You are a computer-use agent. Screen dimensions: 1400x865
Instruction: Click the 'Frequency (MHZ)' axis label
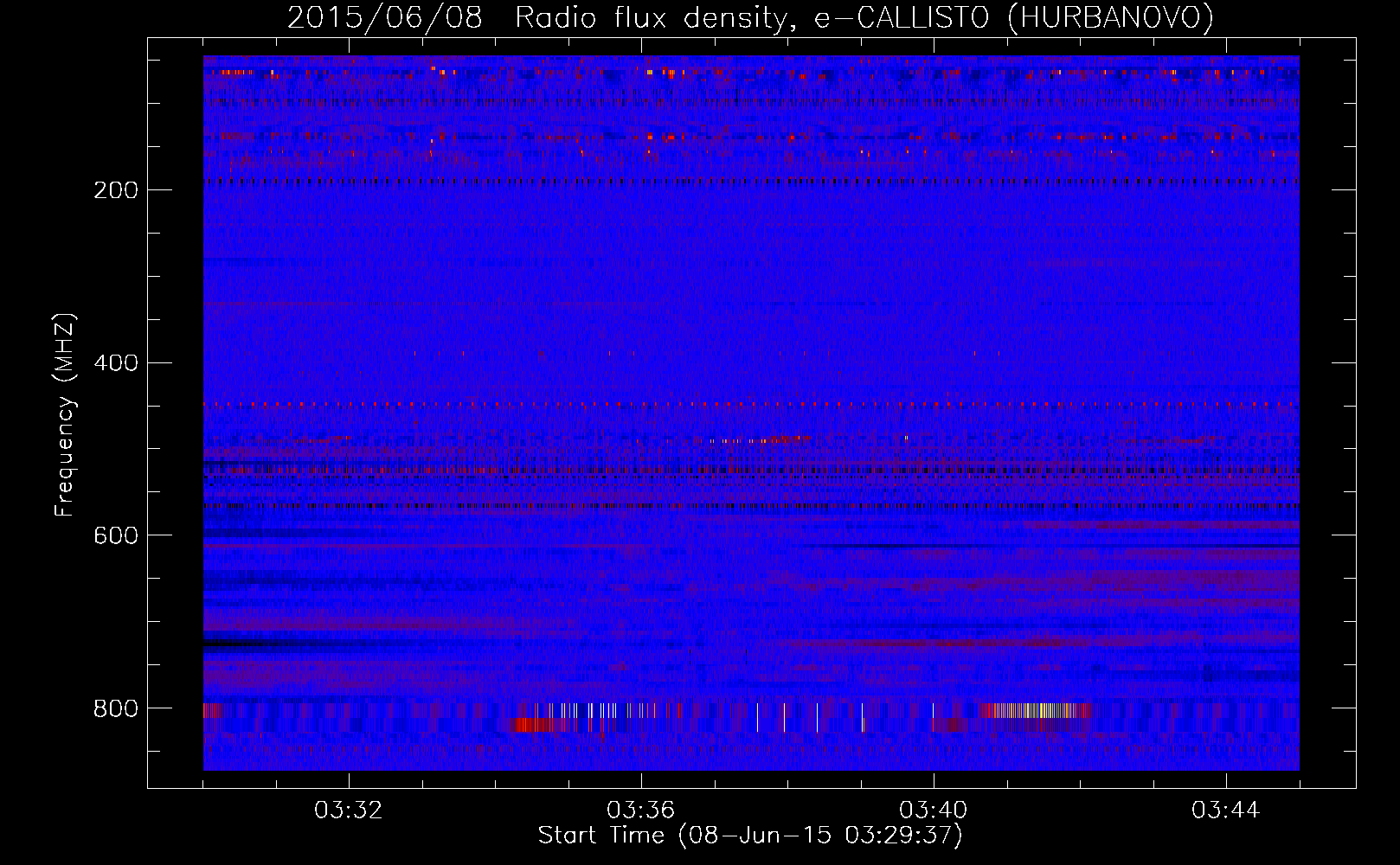coord(65,414)
